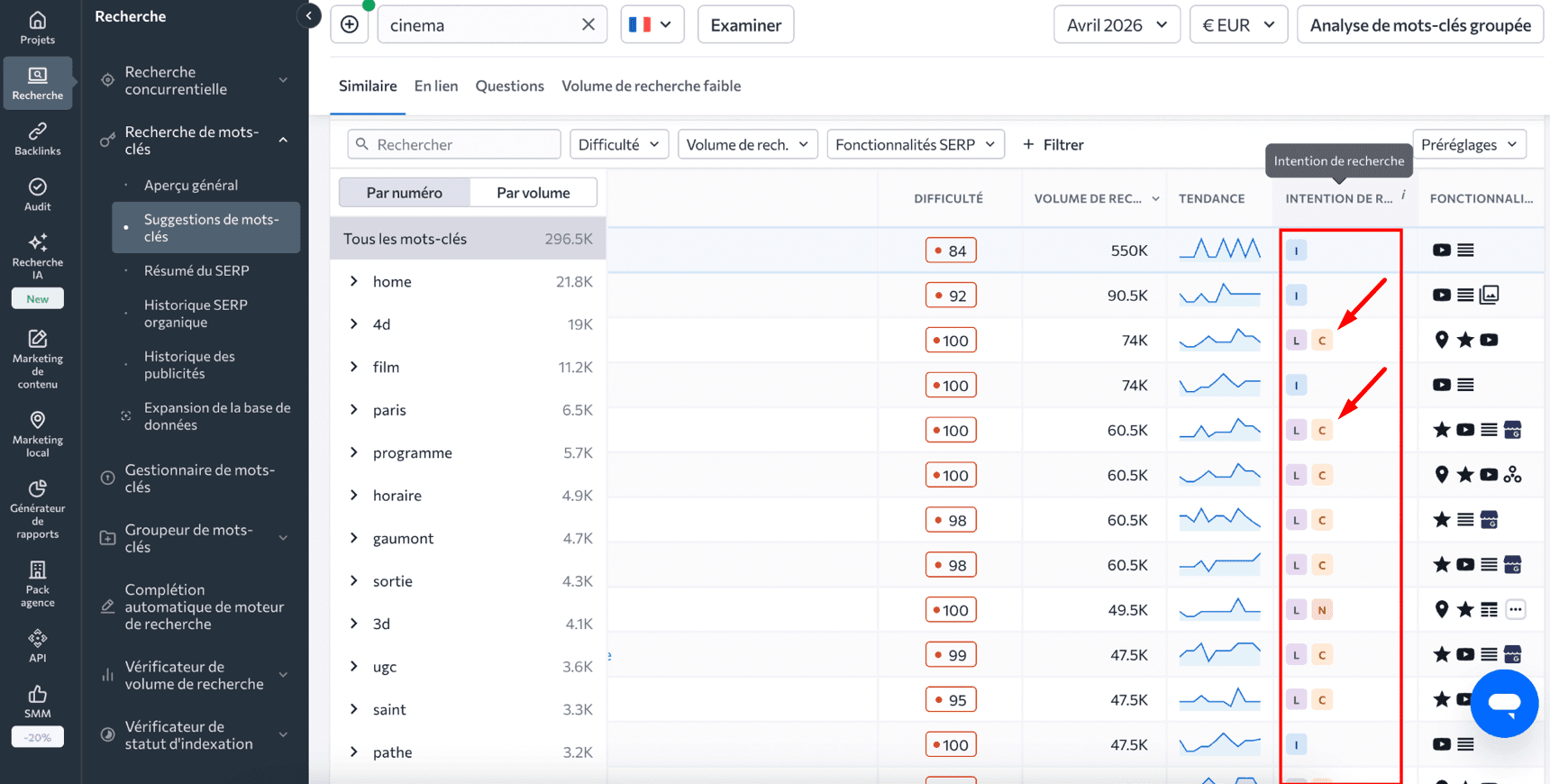Click the info icon beside Intention de recherche

tap(1403, 195)
